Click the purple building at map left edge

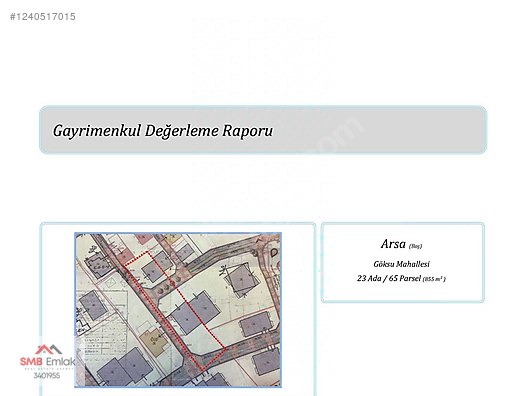coord(94,305)
